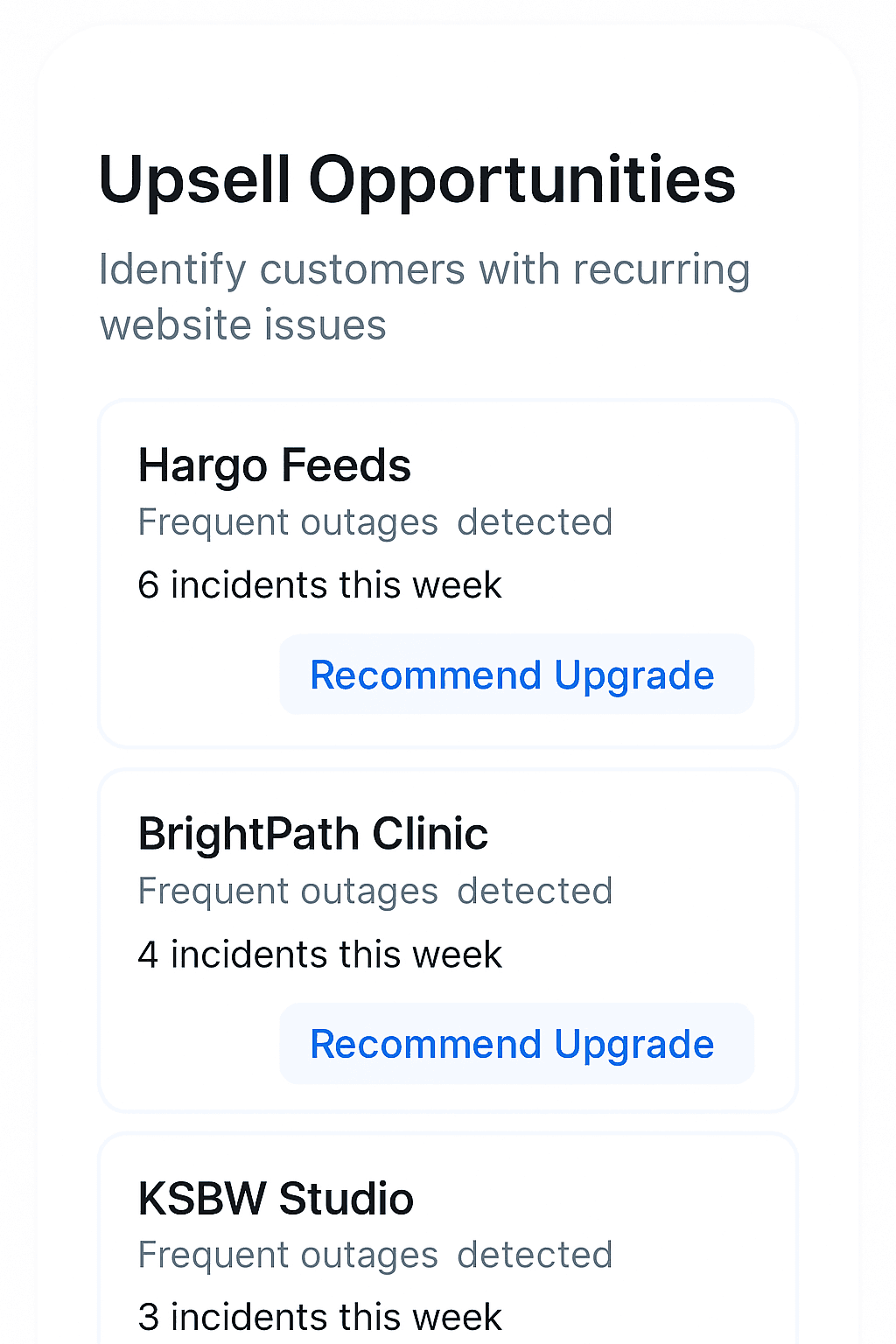
Task: Click Frequent outages detected under Hargo Feeds
Action: point(374,521)
